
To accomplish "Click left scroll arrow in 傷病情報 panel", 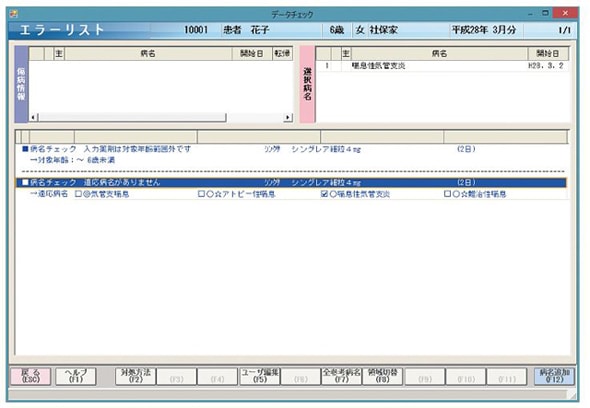I will click(x=33, y=117).
